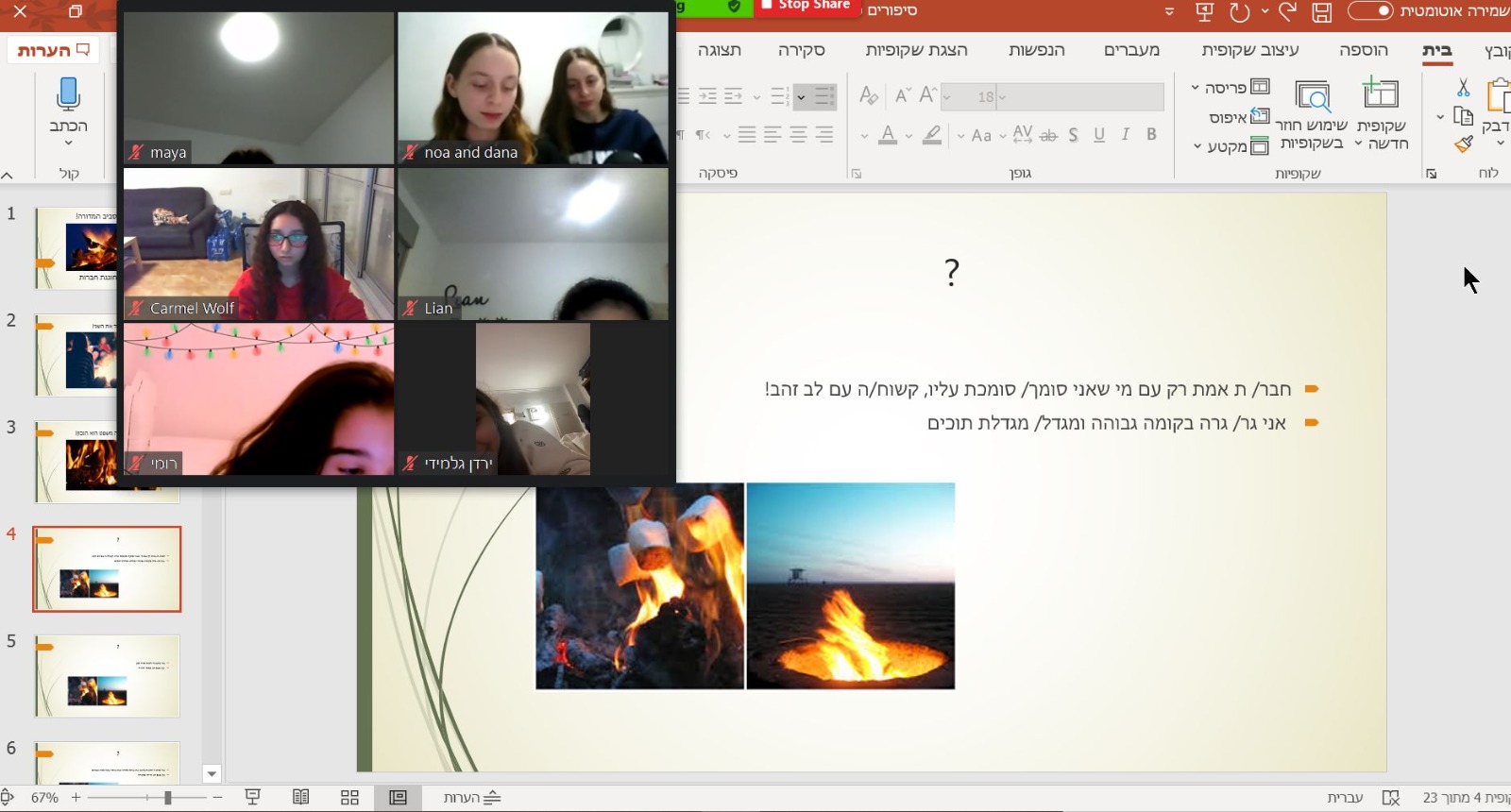This screenshot has width=1511, height=812.
Task: Start Slide Show icon in status bar
Action: (x=253, y=798)
